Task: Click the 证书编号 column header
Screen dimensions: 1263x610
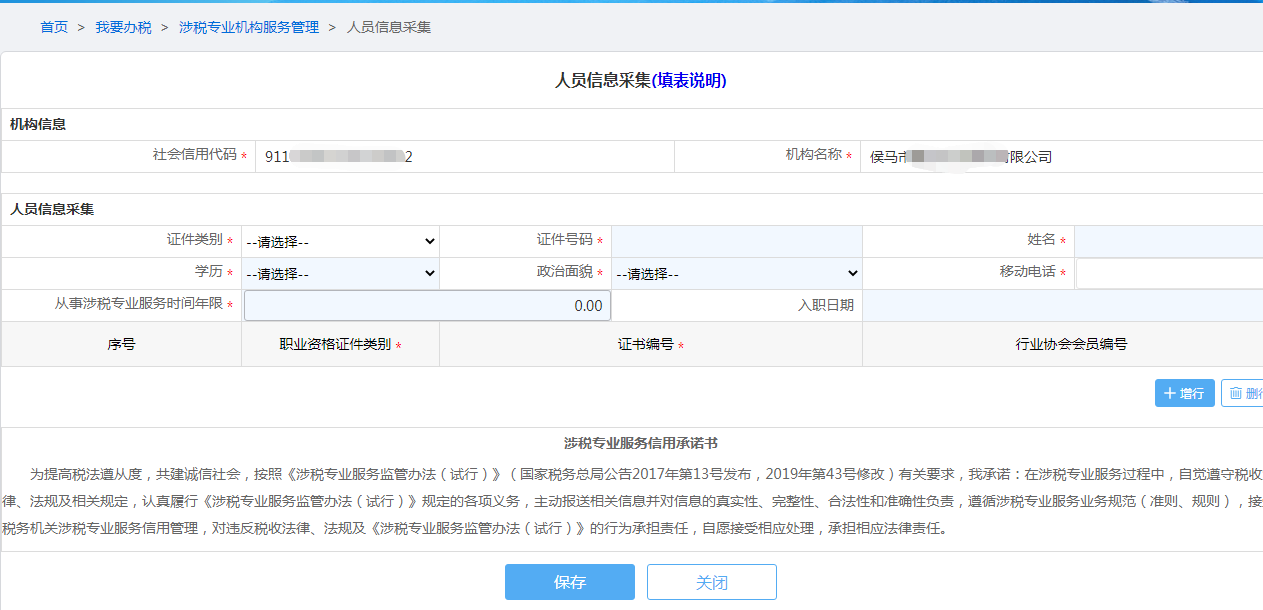Action: [x=651, y=344]
